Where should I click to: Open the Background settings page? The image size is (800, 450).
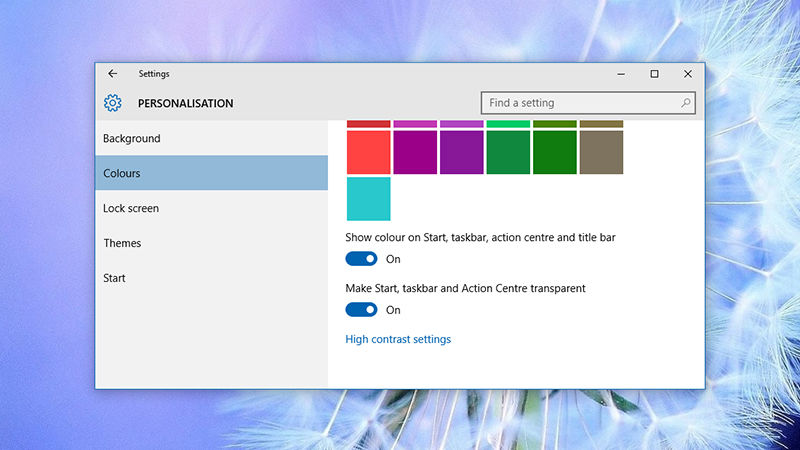pyautogui.click(x=132, y=139)
